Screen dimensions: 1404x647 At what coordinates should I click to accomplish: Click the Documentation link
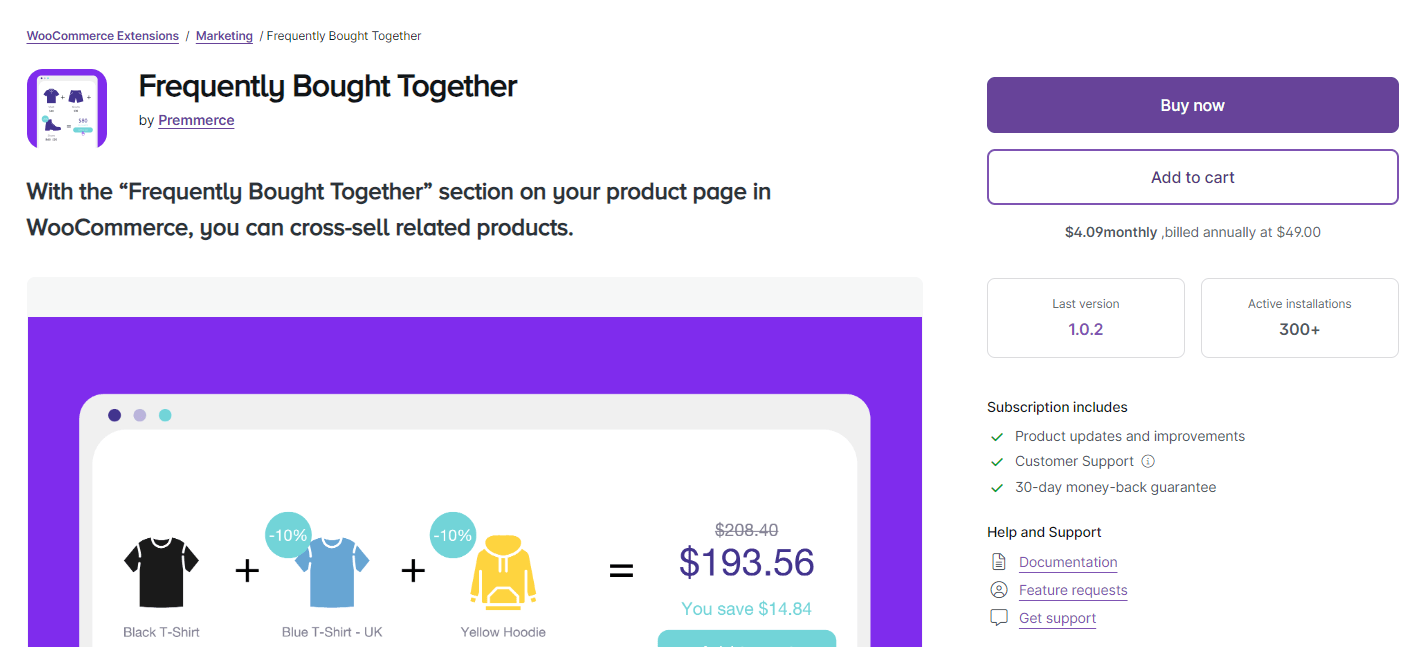point(1067,561)
